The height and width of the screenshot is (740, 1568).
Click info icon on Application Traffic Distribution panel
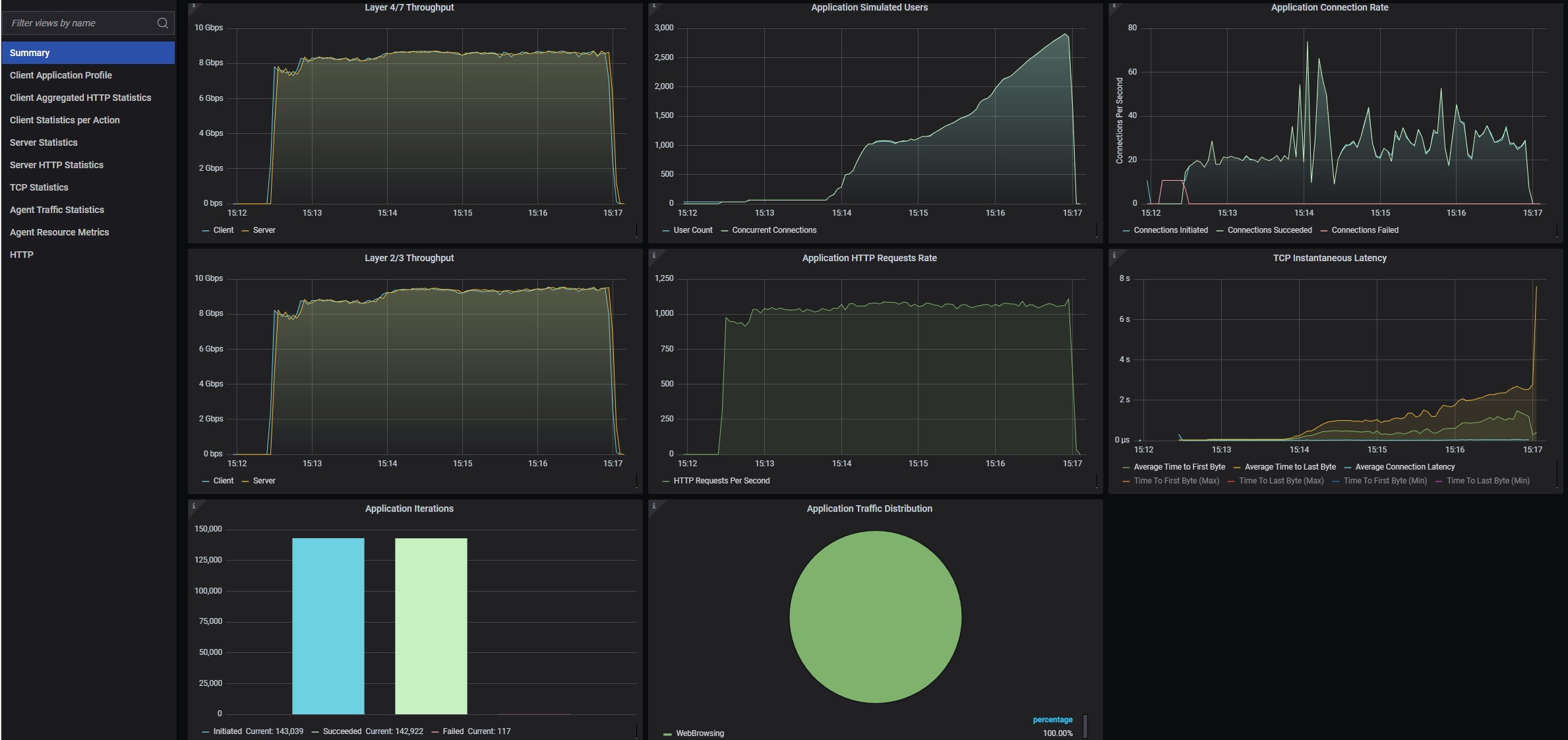(653, 506)
